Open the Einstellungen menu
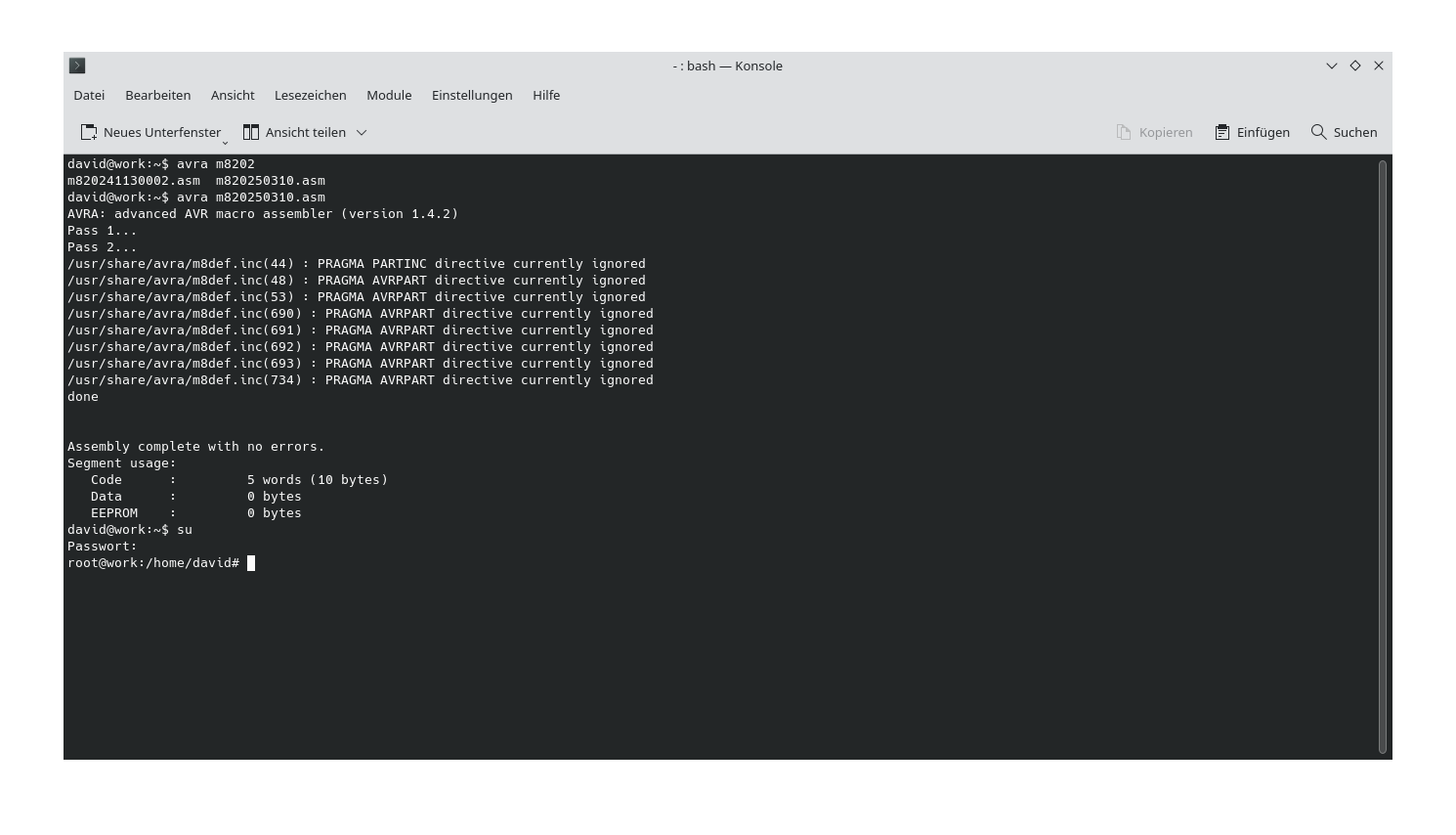Screen dimensions: 1456x835 click(472, 95)
